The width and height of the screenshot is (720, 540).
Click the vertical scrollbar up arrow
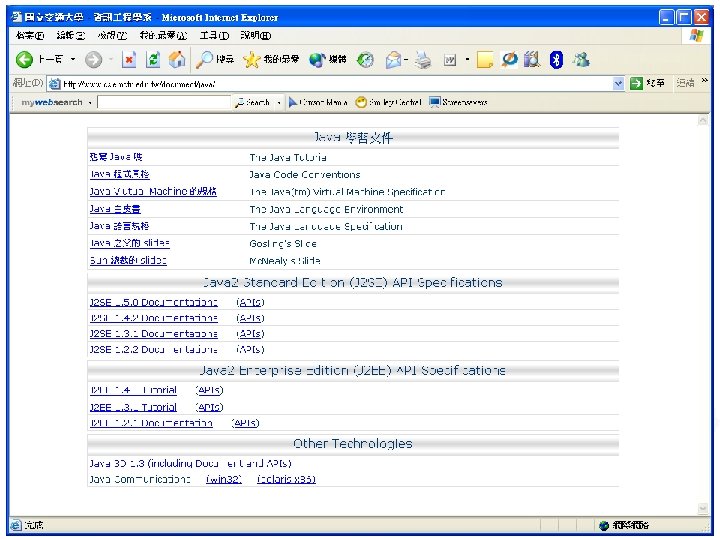pyautogui.click(x=703, y=120)
